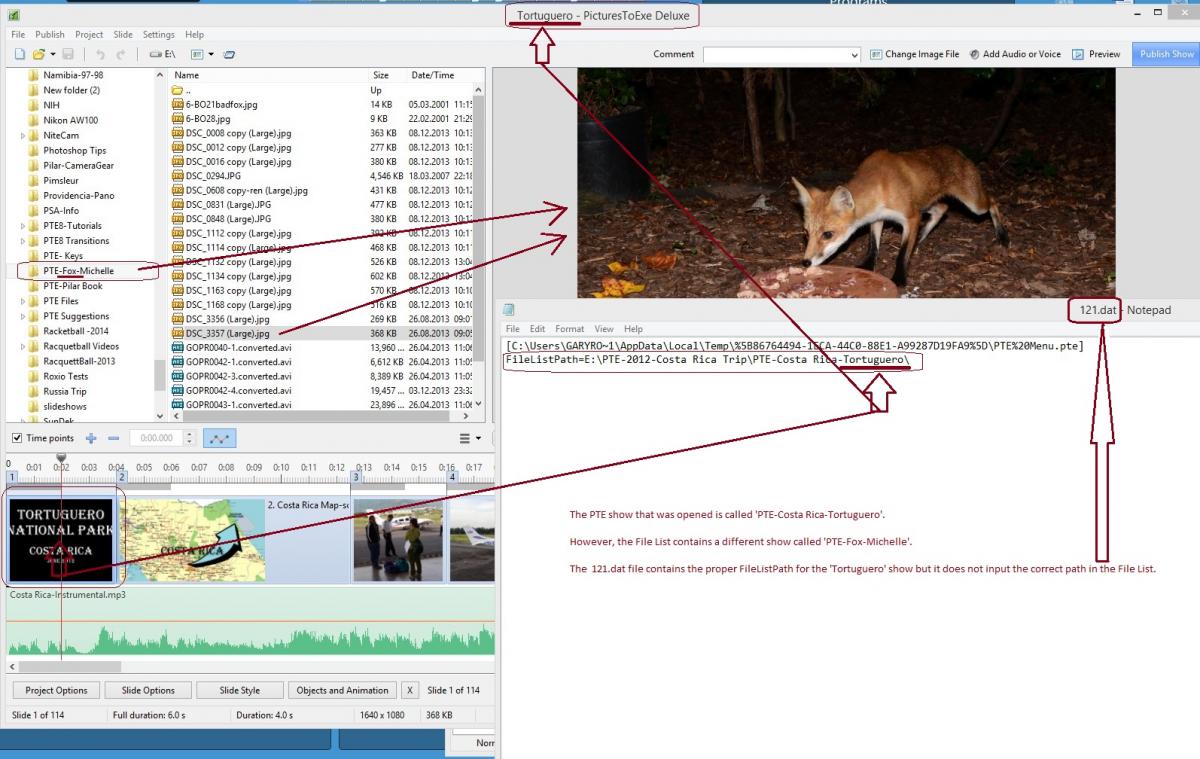
Task: Open the Publish menu
Action: (x=50, y=34)
